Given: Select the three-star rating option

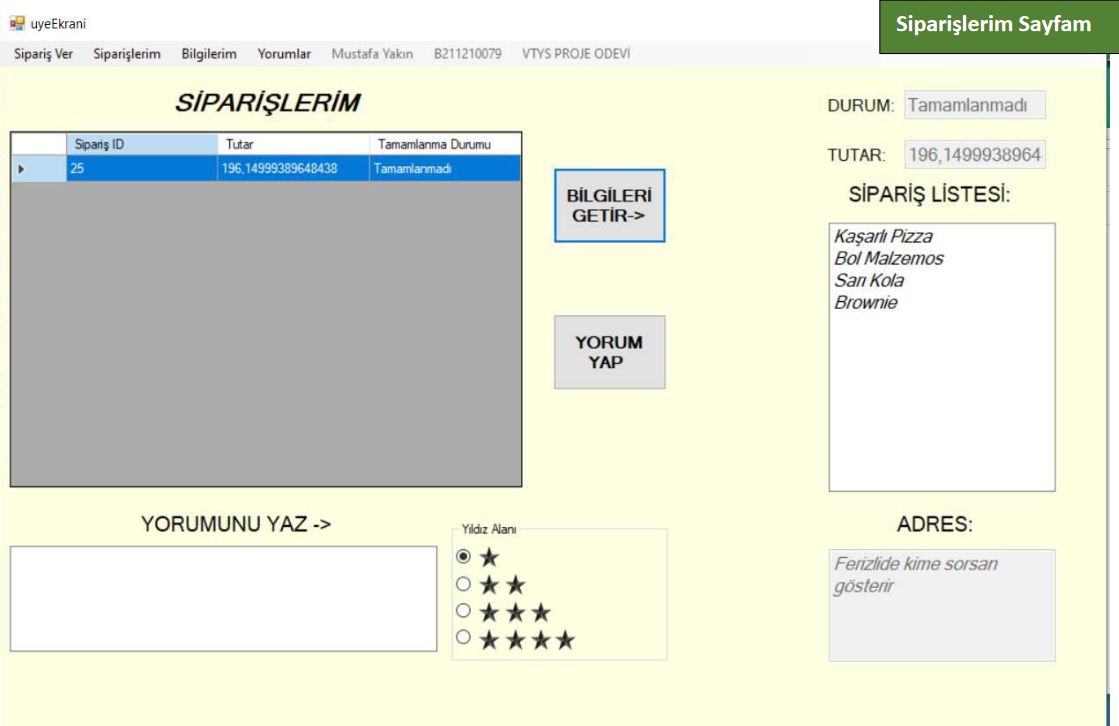Looking at the screenshot, I should 463,611.
